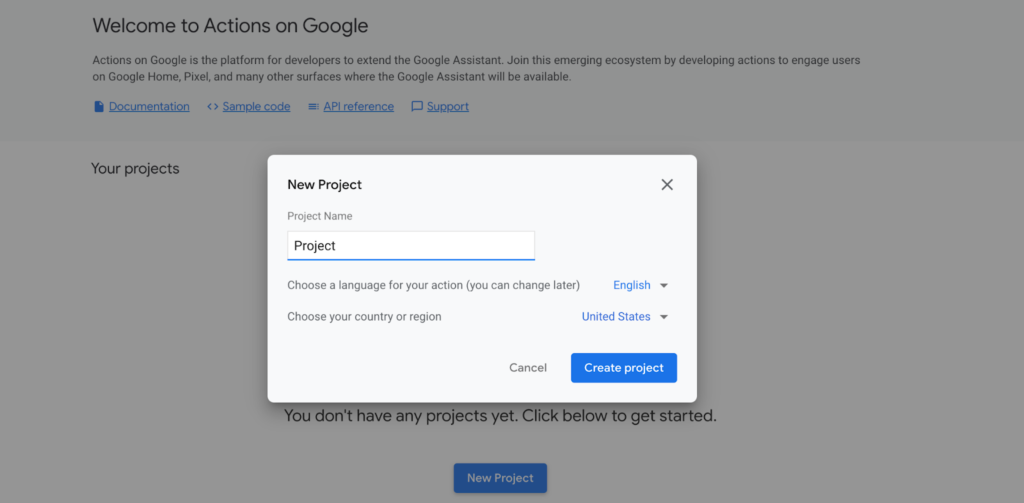
Task: Expand the country dropdown arrow
Action: coord(664,317)
